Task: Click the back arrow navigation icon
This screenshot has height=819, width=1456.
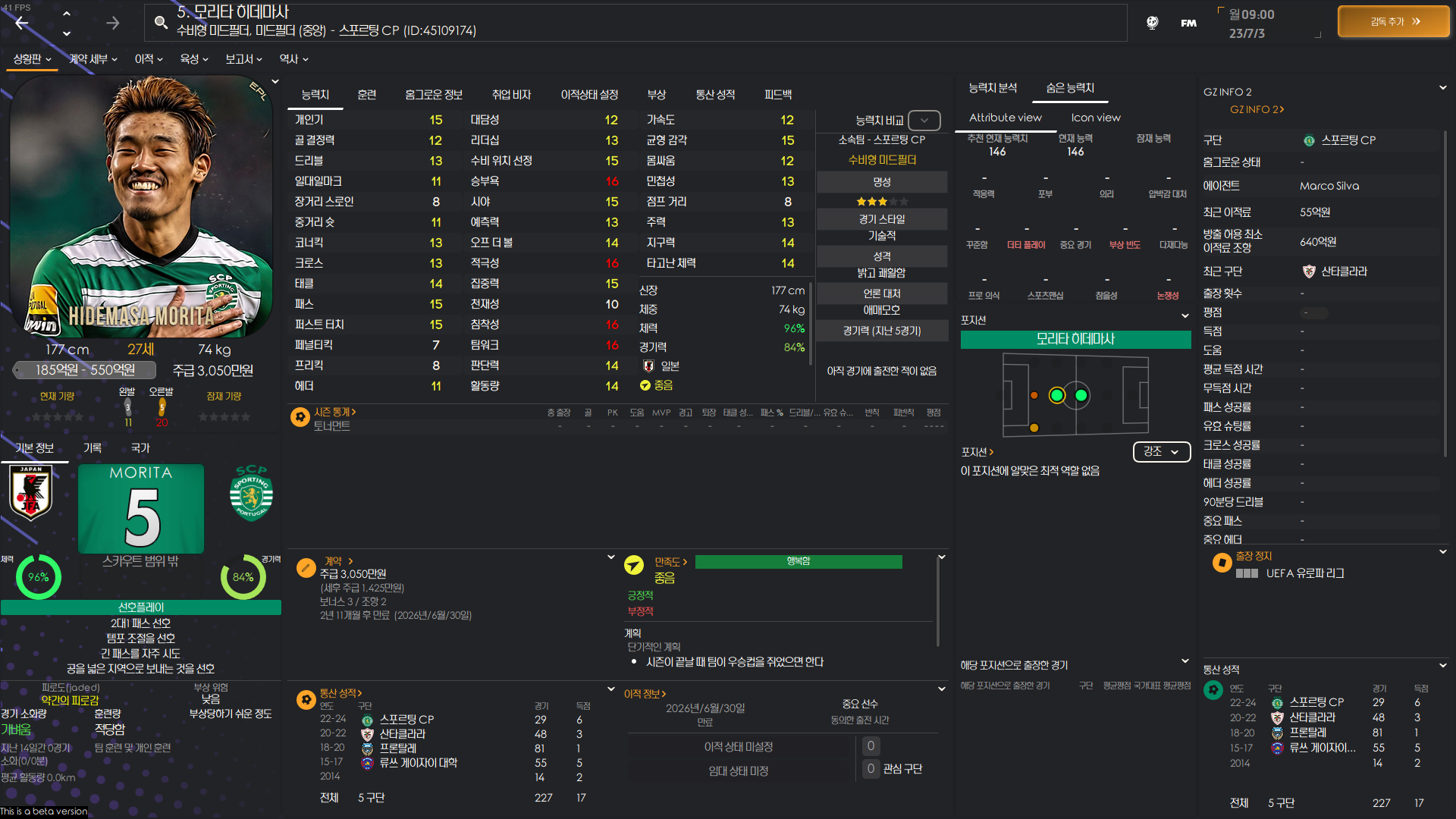Action: coord(22,23)
